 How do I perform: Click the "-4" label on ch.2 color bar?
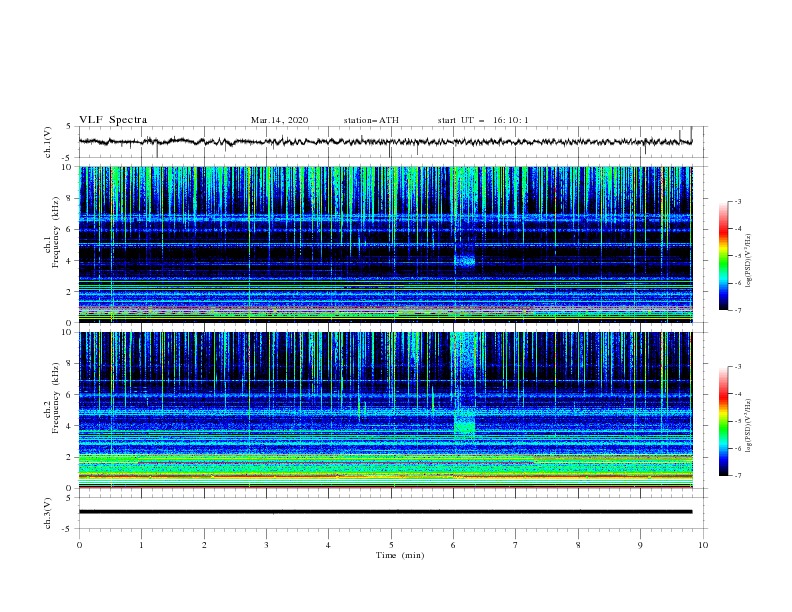737,394
